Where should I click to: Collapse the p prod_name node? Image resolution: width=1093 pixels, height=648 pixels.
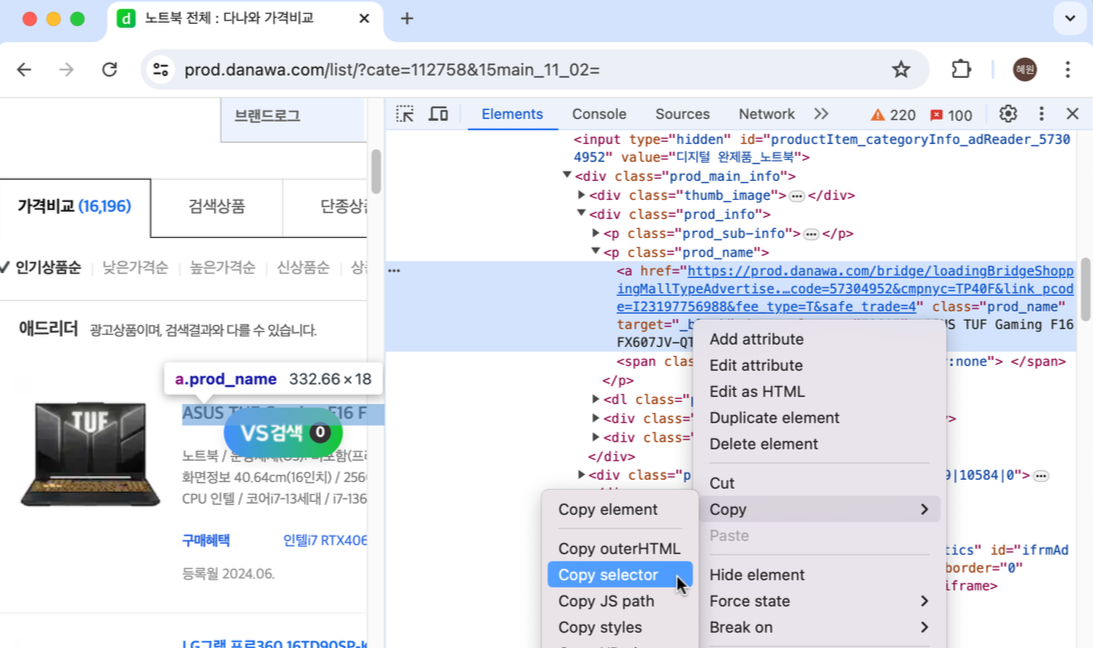tap(595, 252)
